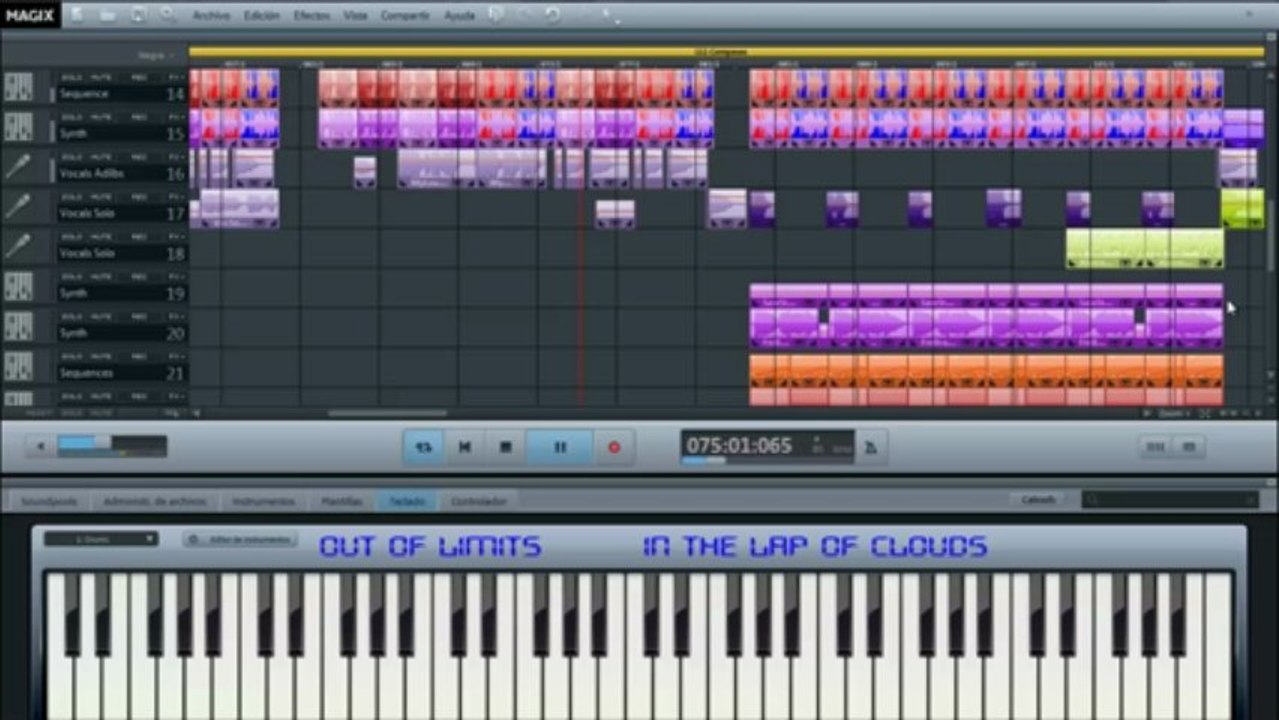Open the Drums preset dropdown above keyboard
Viewport: 1279px width, 720px height.
point(101,538)
